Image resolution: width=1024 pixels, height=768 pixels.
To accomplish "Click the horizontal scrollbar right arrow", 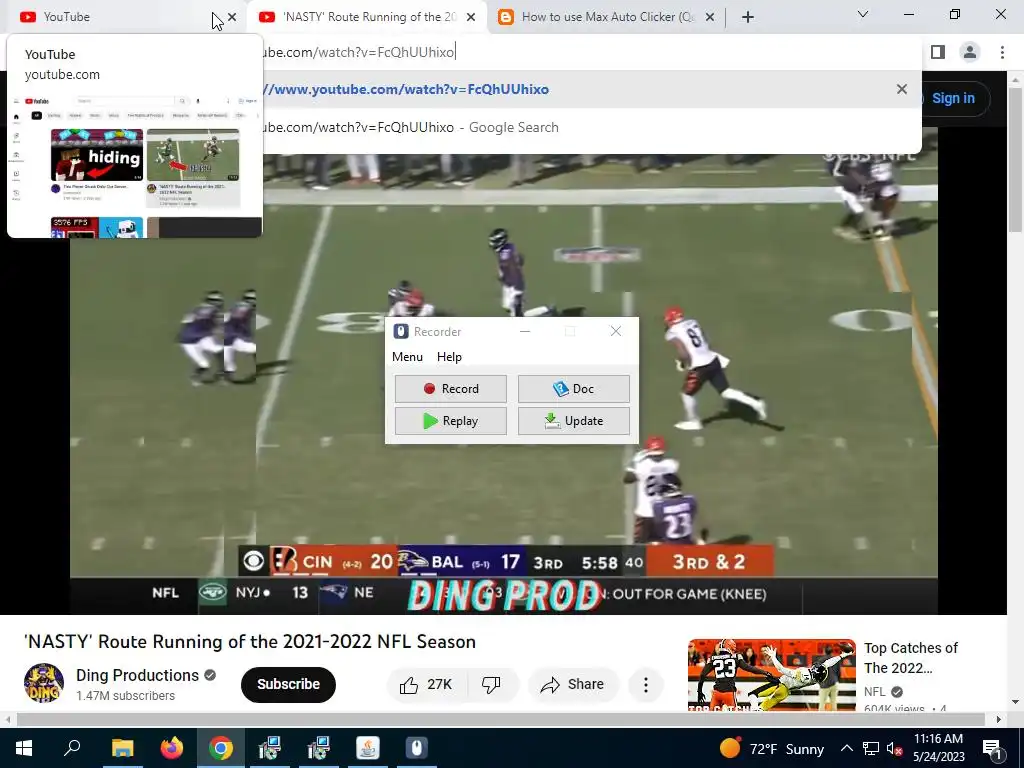I will tap(999, 720).
